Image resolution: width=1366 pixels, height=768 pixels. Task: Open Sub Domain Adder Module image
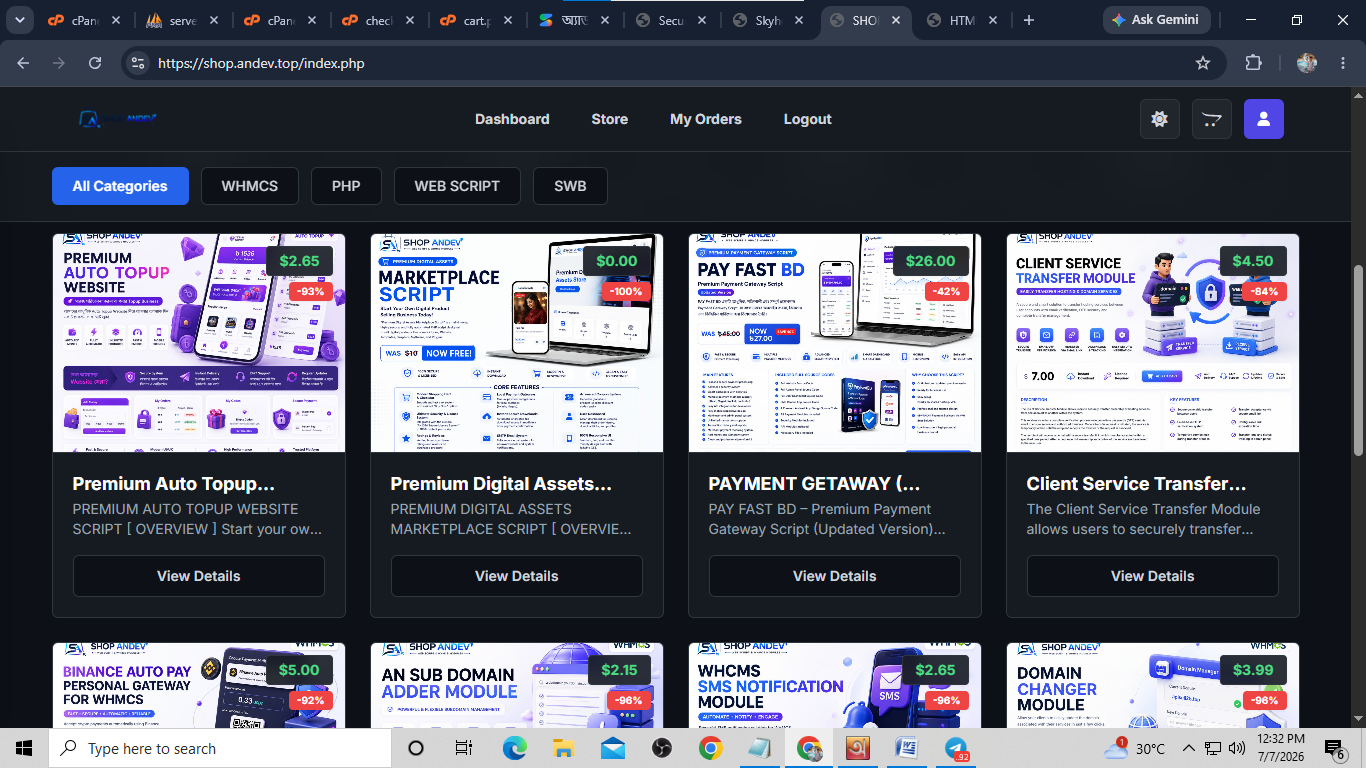click(x=517, y=686)
